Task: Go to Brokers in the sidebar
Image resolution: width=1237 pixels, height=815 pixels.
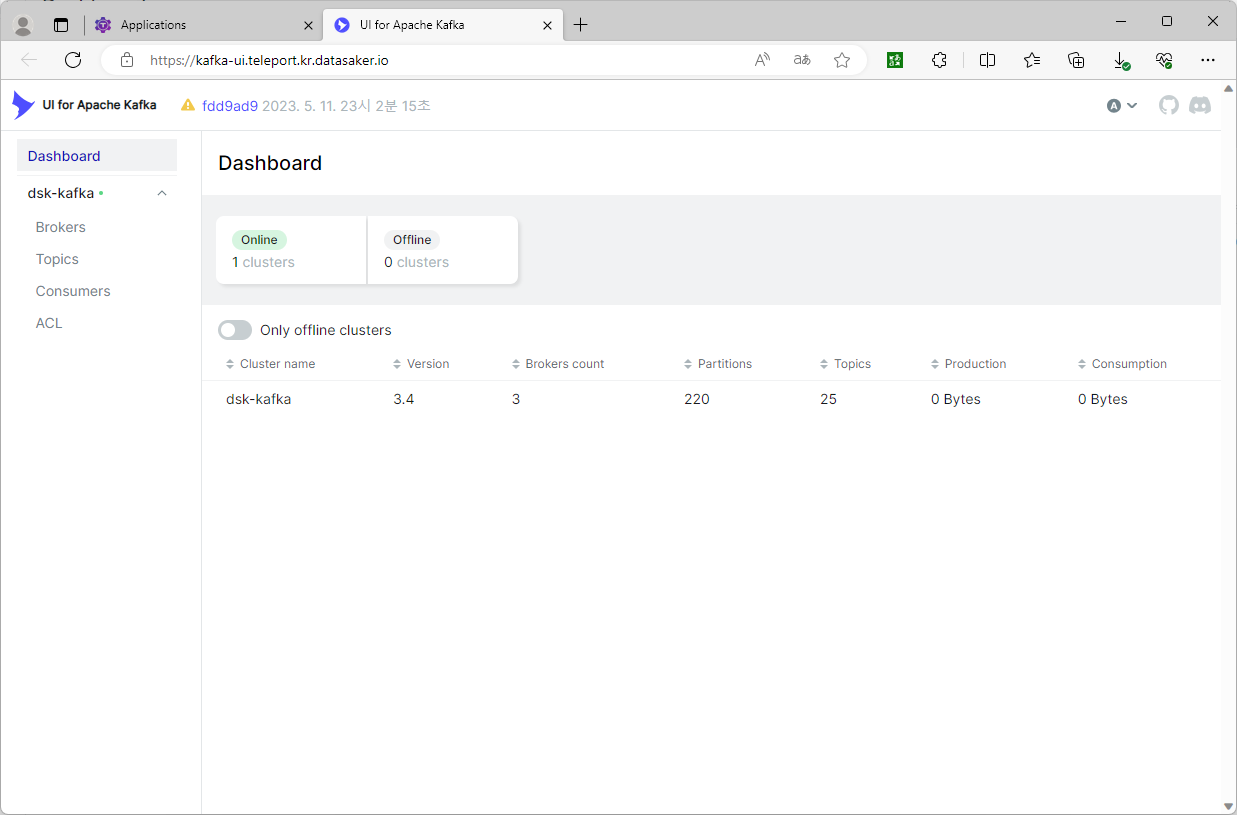Action: [61, 227]
